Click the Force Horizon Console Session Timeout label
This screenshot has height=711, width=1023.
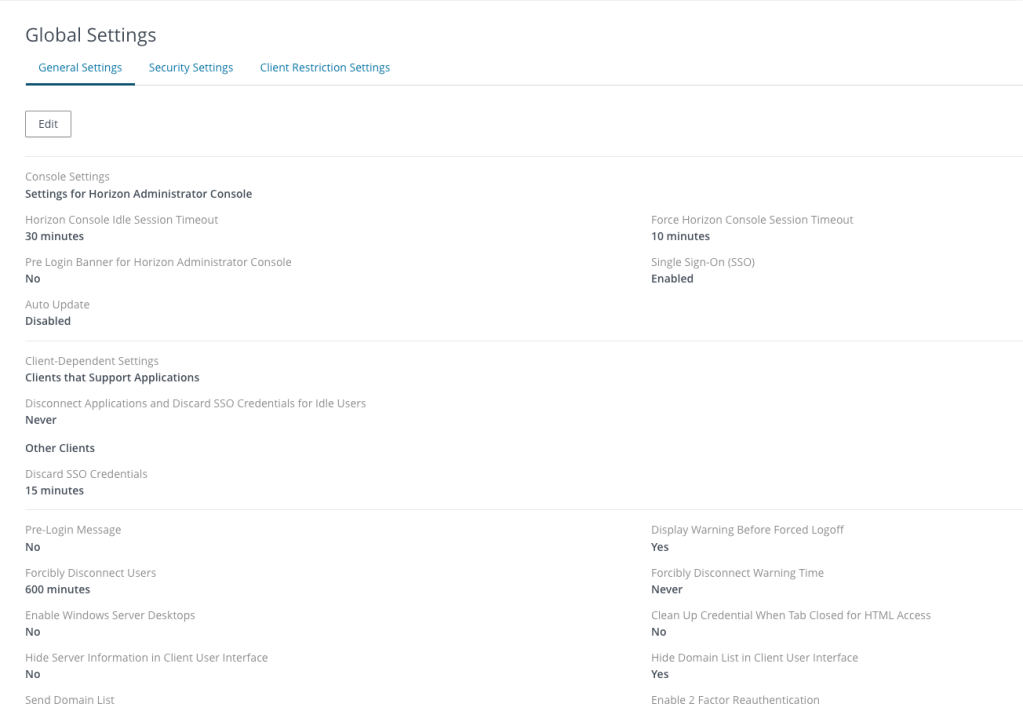pos(752,220)
